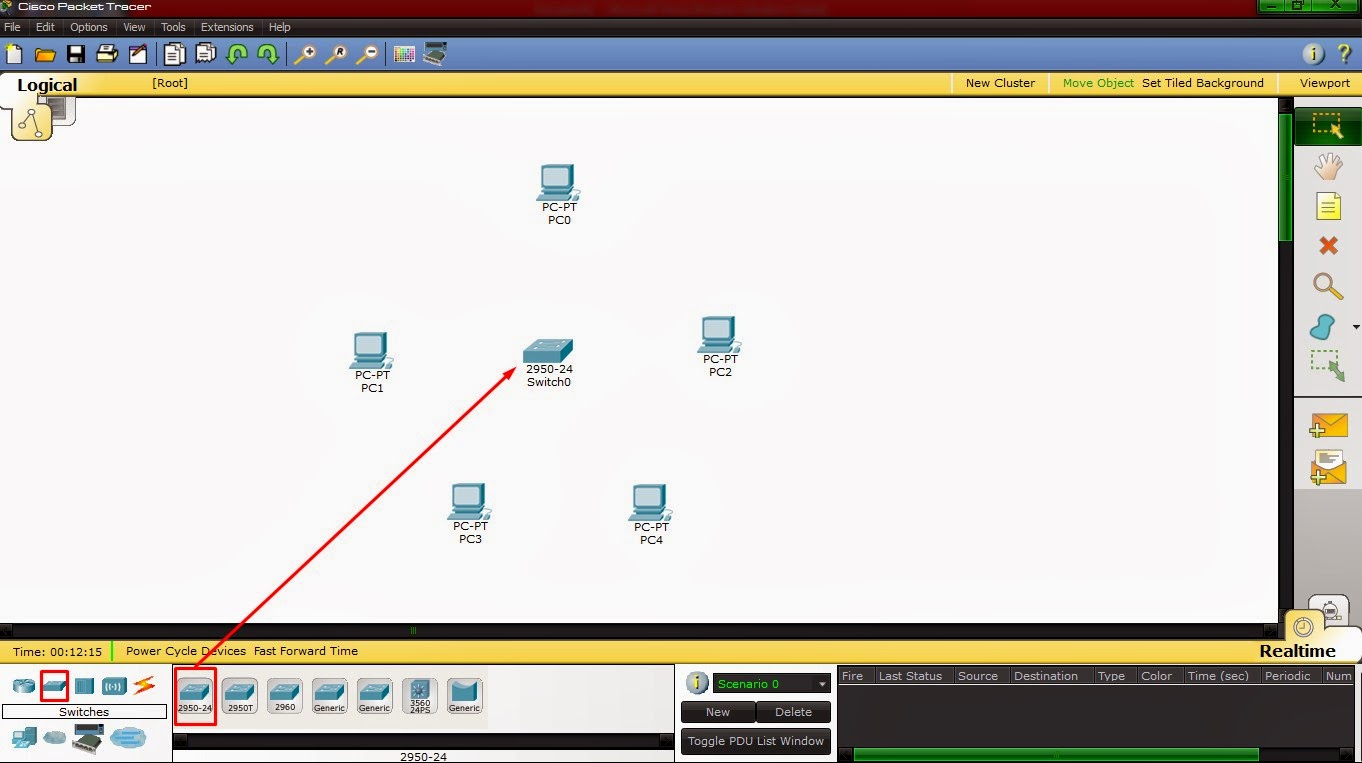Screen dimensions: 1362x763
Task: Open the Connections lightning bolt category
Action: click(141, 684)
